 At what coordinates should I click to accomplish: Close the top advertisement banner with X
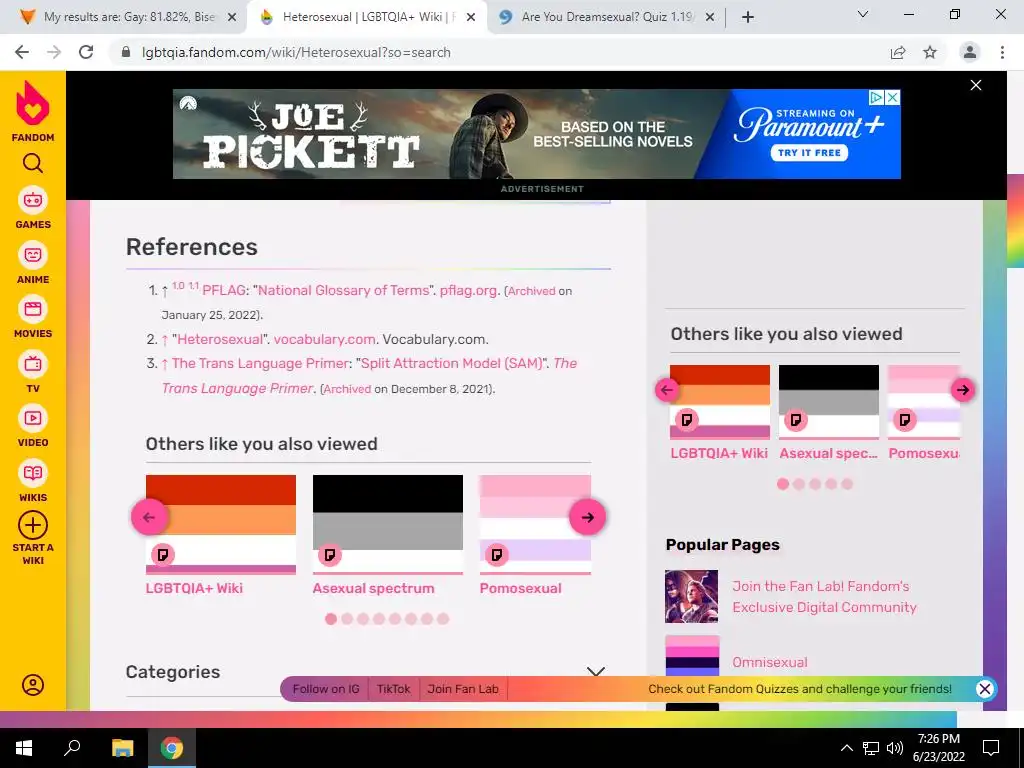(x=976, y=85)
